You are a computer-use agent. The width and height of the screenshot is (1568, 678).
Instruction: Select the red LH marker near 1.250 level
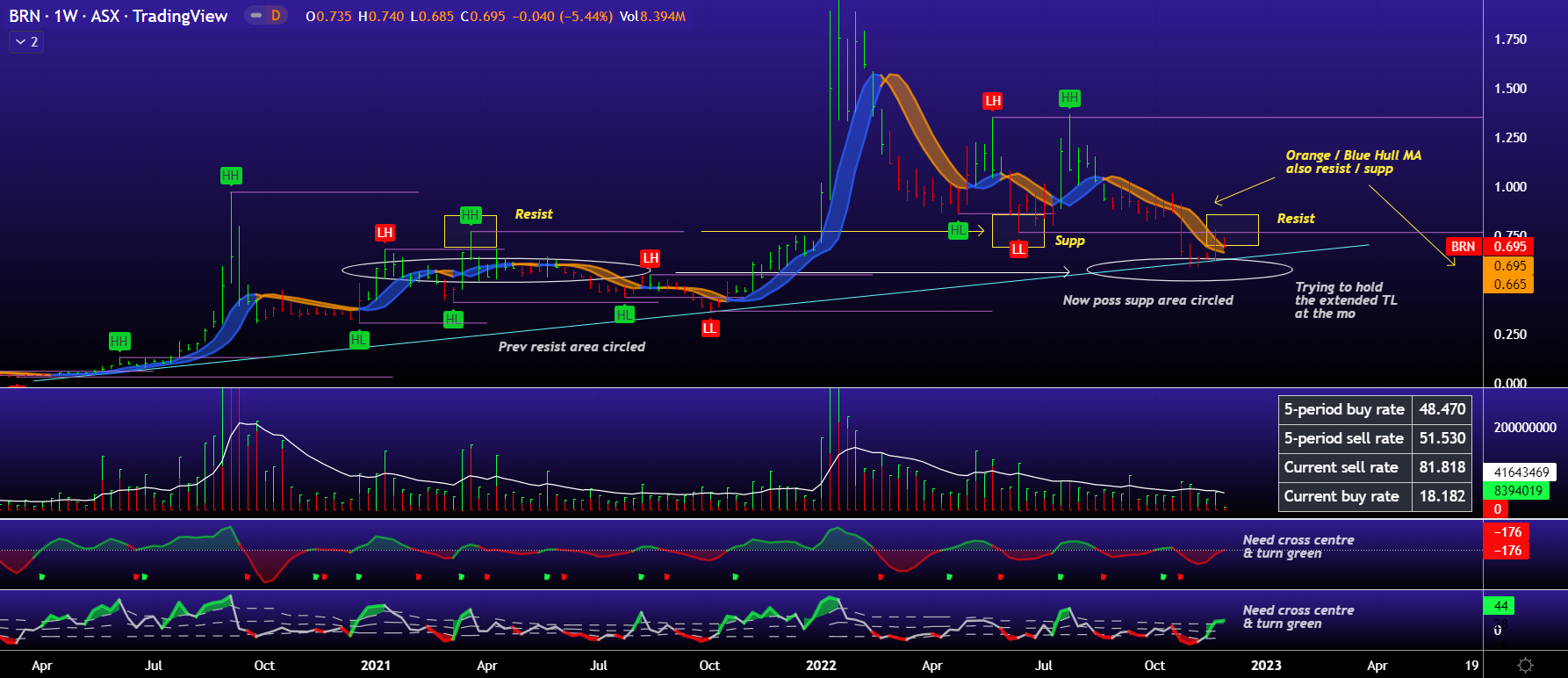click(x=993, y=101)
